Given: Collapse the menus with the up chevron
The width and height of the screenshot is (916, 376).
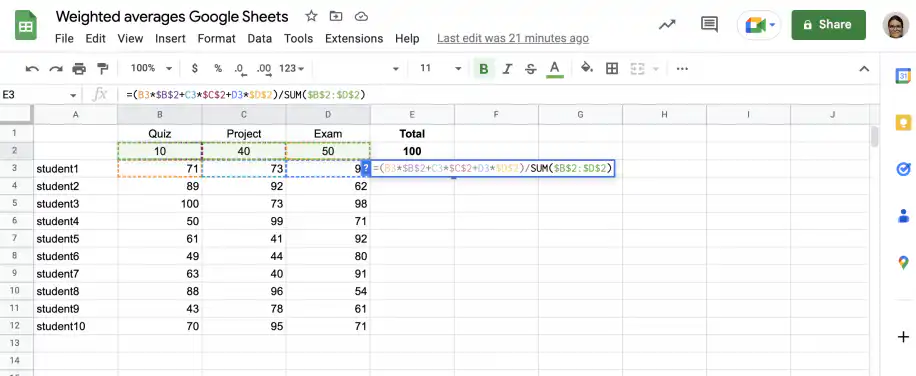Looking at the screenshot, I should [x=864, y=69].
